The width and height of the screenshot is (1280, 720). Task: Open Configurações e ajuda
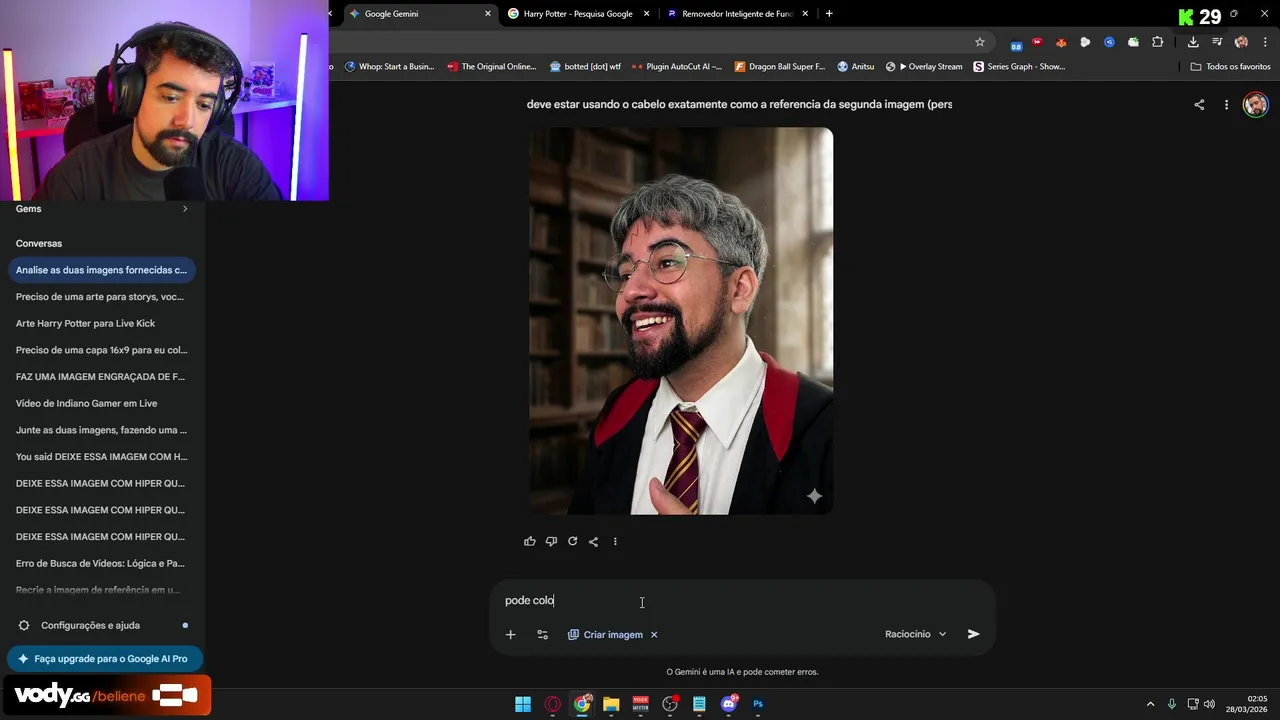click(x=103, y=626)
